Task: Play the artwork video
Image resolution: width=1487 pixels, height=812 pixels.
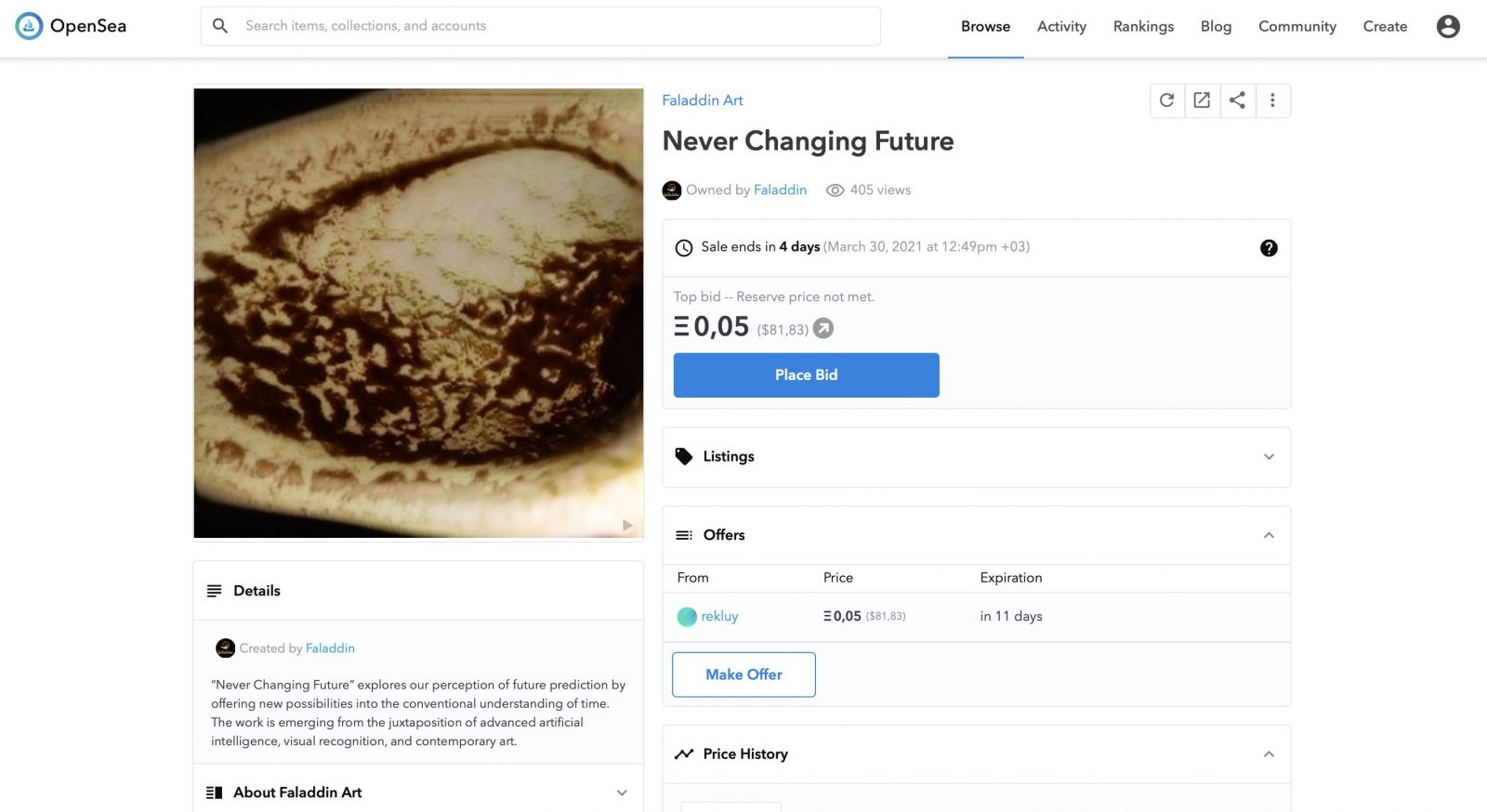Action: pos(627,526)
